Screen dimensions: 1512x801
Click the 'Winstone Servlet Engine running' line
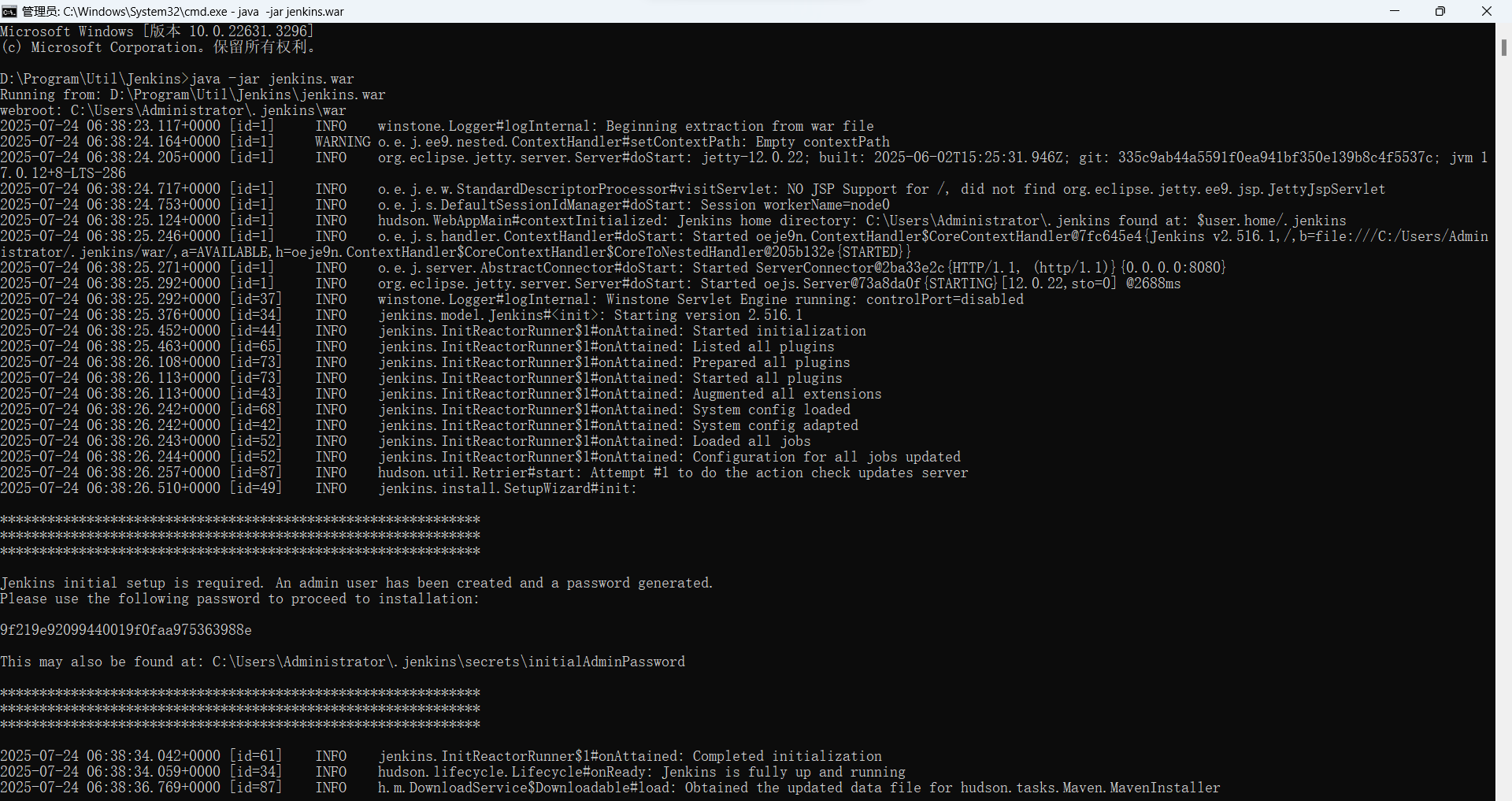pyautogui.click(x=512, y=299)
